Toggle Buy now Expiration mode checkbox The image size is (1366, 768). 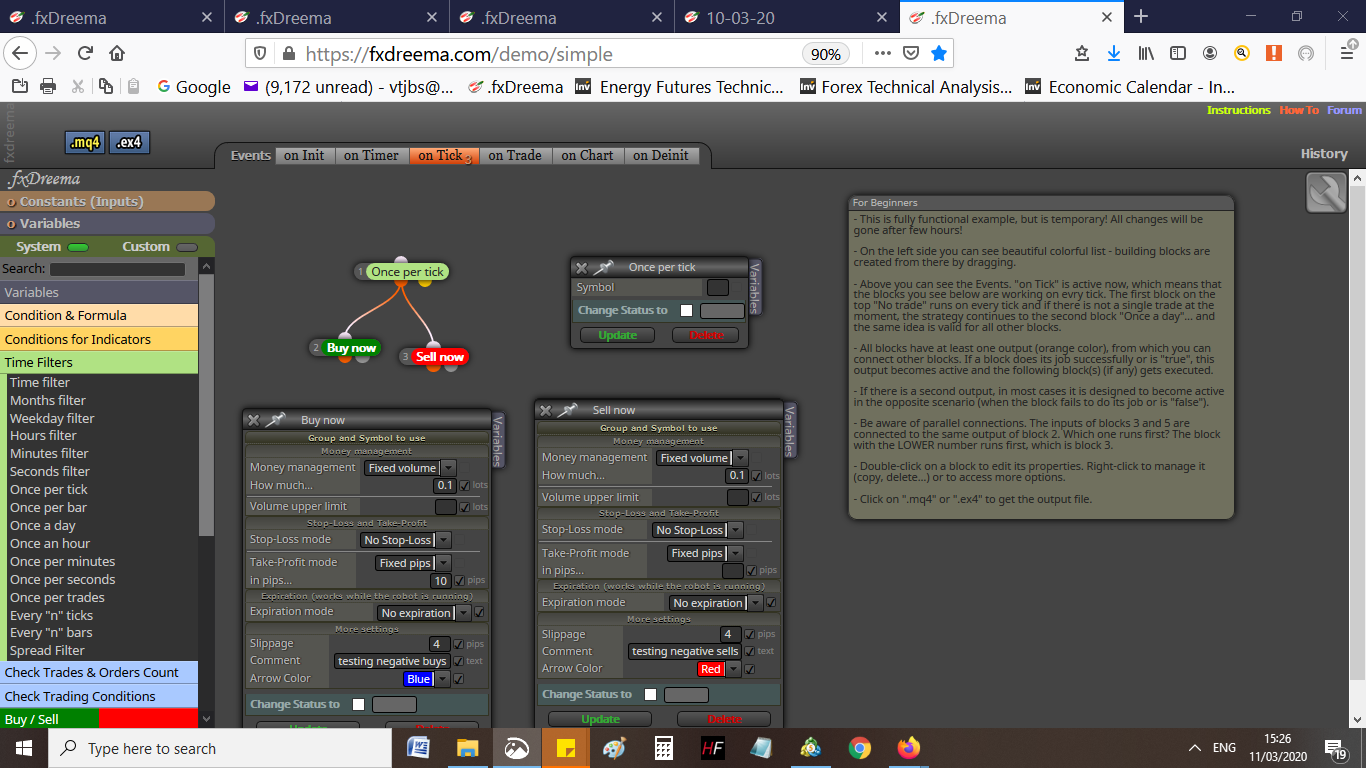tap(479, 613)
